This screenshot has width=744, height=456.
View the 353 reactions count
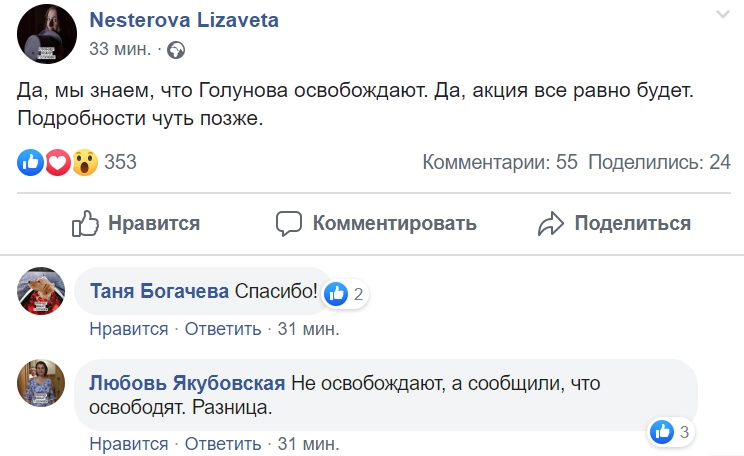point(120,162)
